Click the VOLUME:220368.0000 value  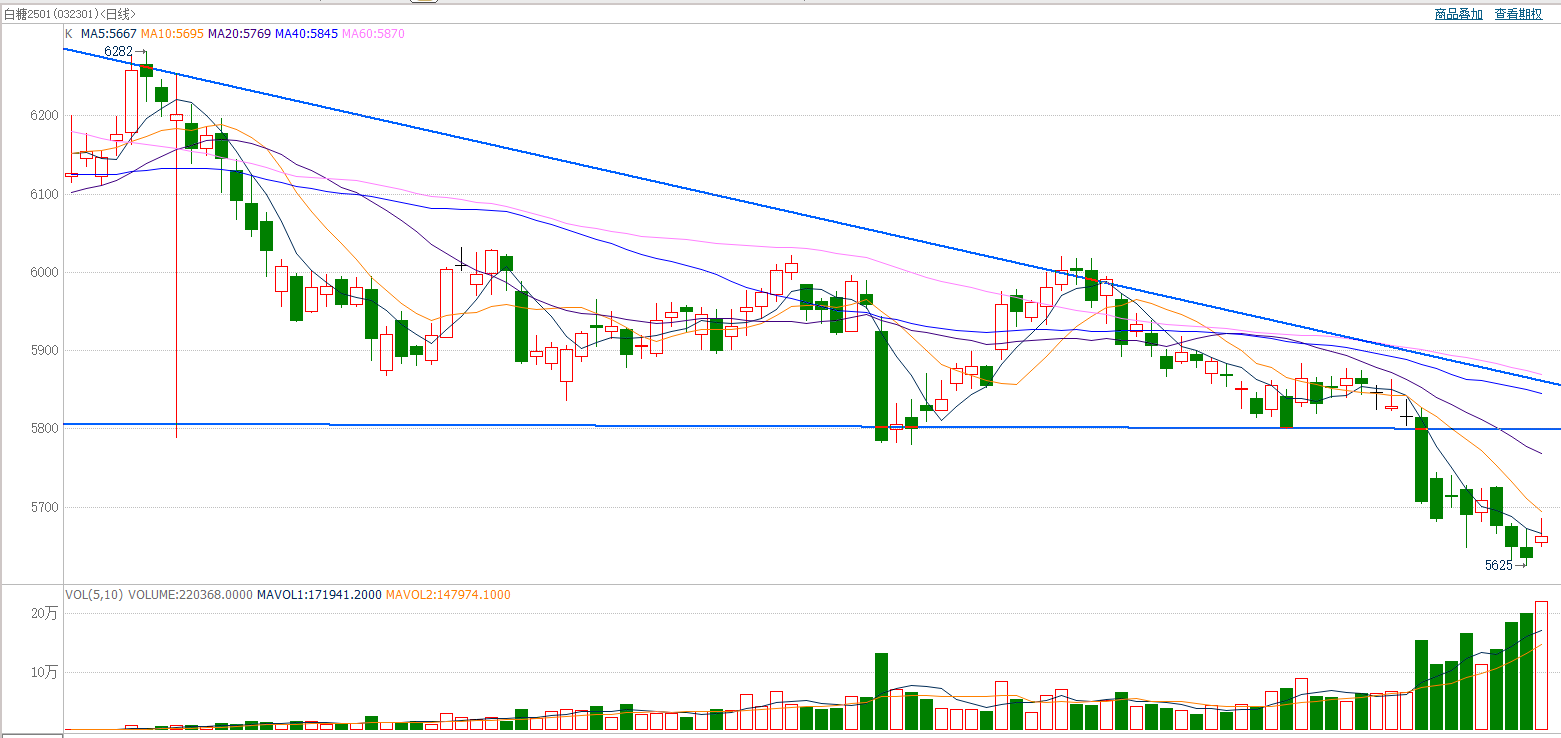click(190, 595)
